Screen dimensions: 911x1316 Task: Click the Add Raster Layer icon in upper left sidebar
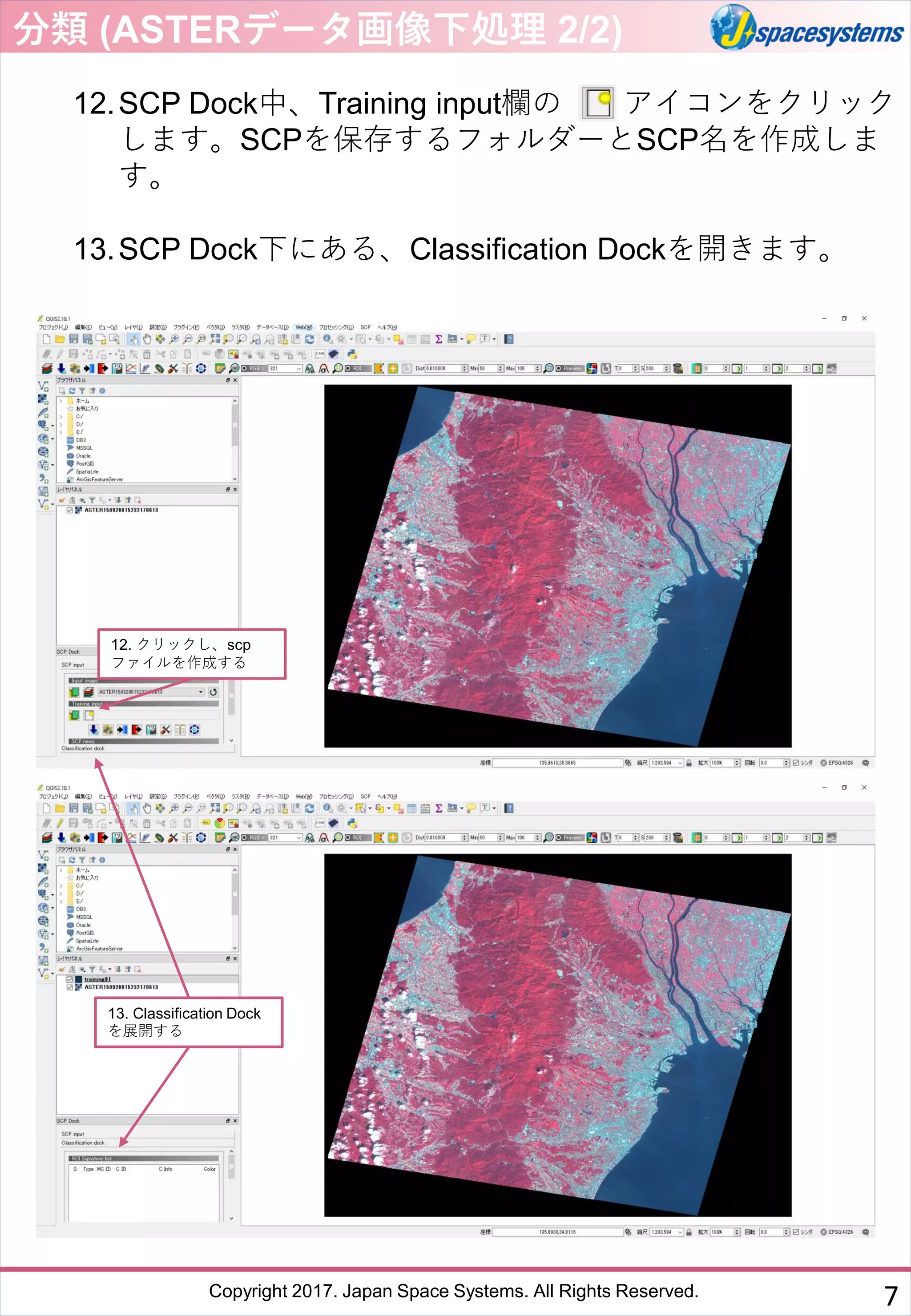pos(44,399)
